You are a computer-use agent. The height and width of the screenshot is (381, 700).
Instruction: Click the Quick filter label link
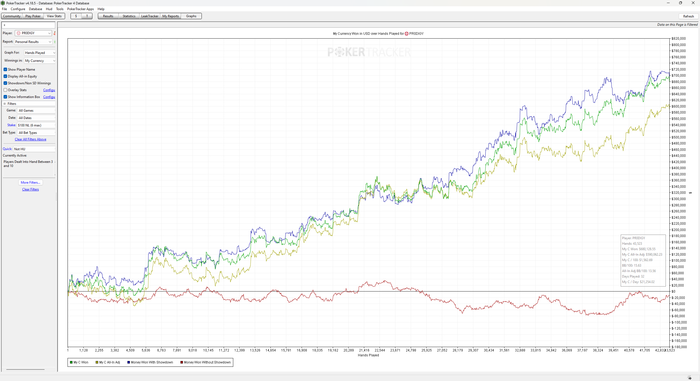[7, 149]
